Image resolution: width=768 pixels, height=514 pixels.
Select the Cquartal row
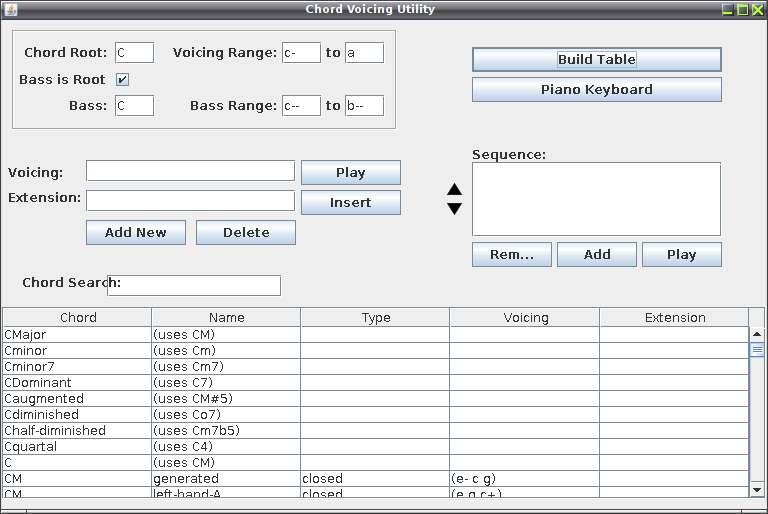(x=376, y=447)
